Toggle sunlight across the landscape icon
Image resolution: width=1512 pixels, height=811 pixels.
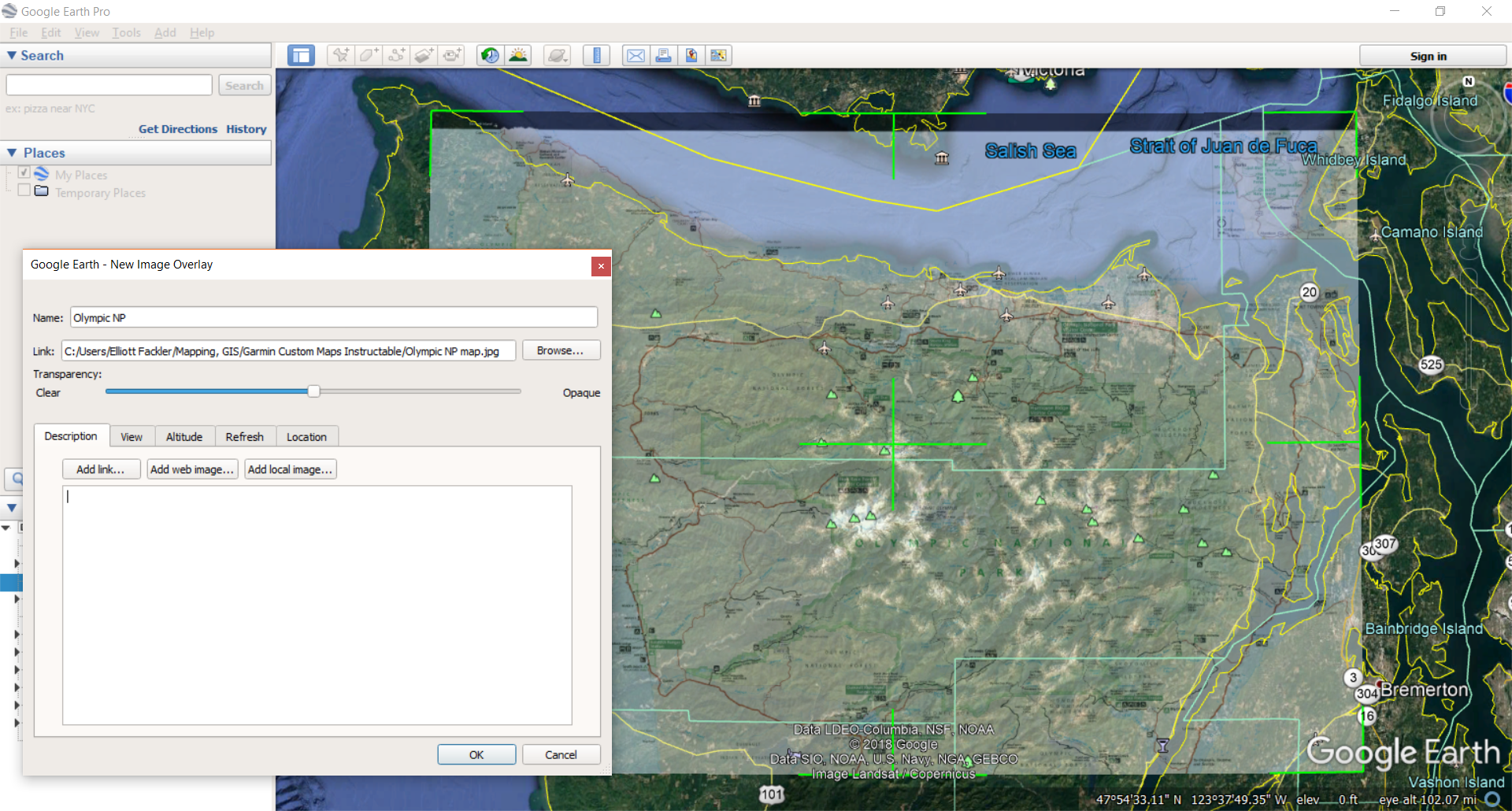518,55
